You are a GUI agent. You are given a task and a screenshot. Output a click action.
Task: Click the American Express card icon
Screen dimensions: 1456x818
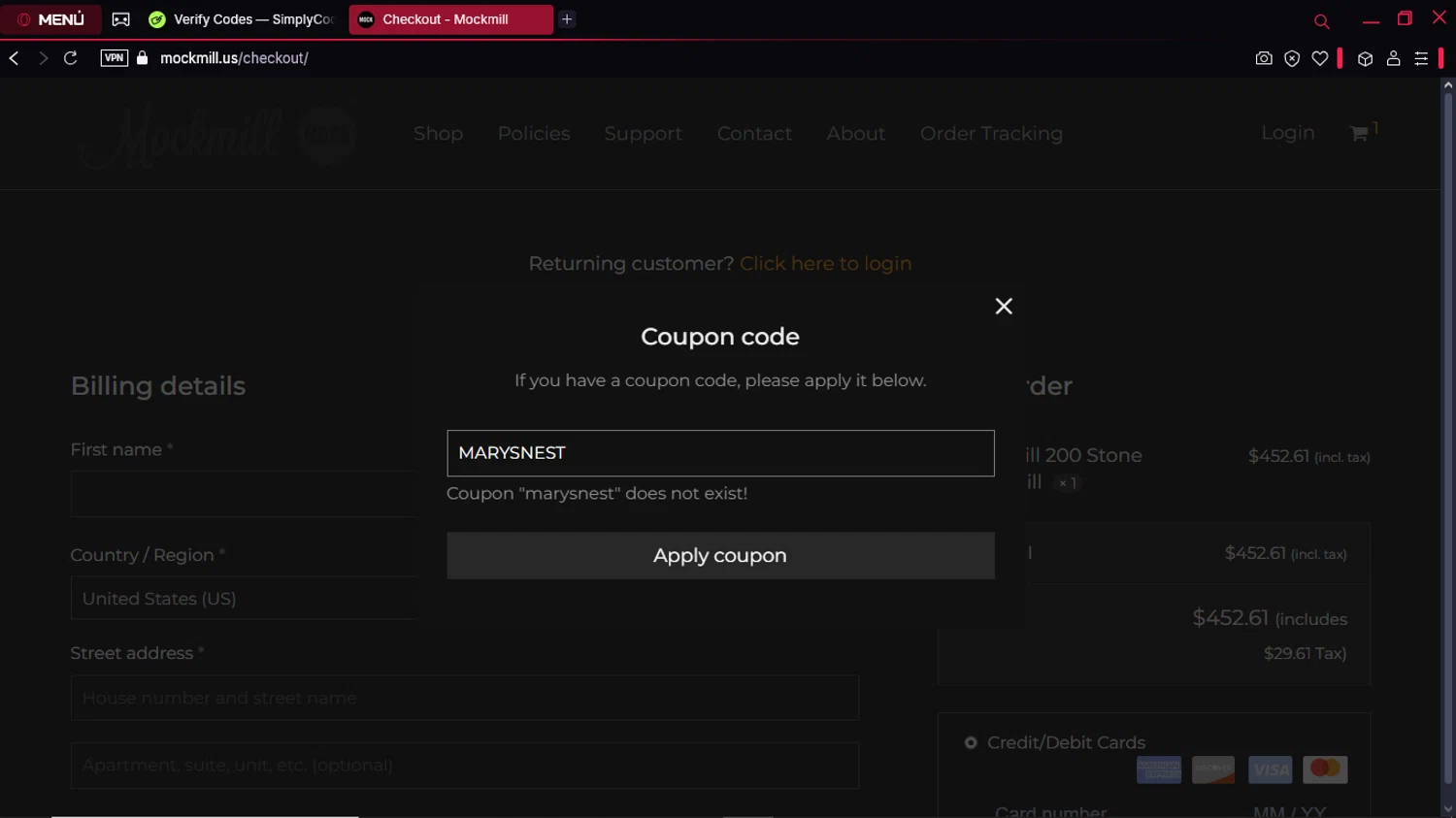point(1159,770)
